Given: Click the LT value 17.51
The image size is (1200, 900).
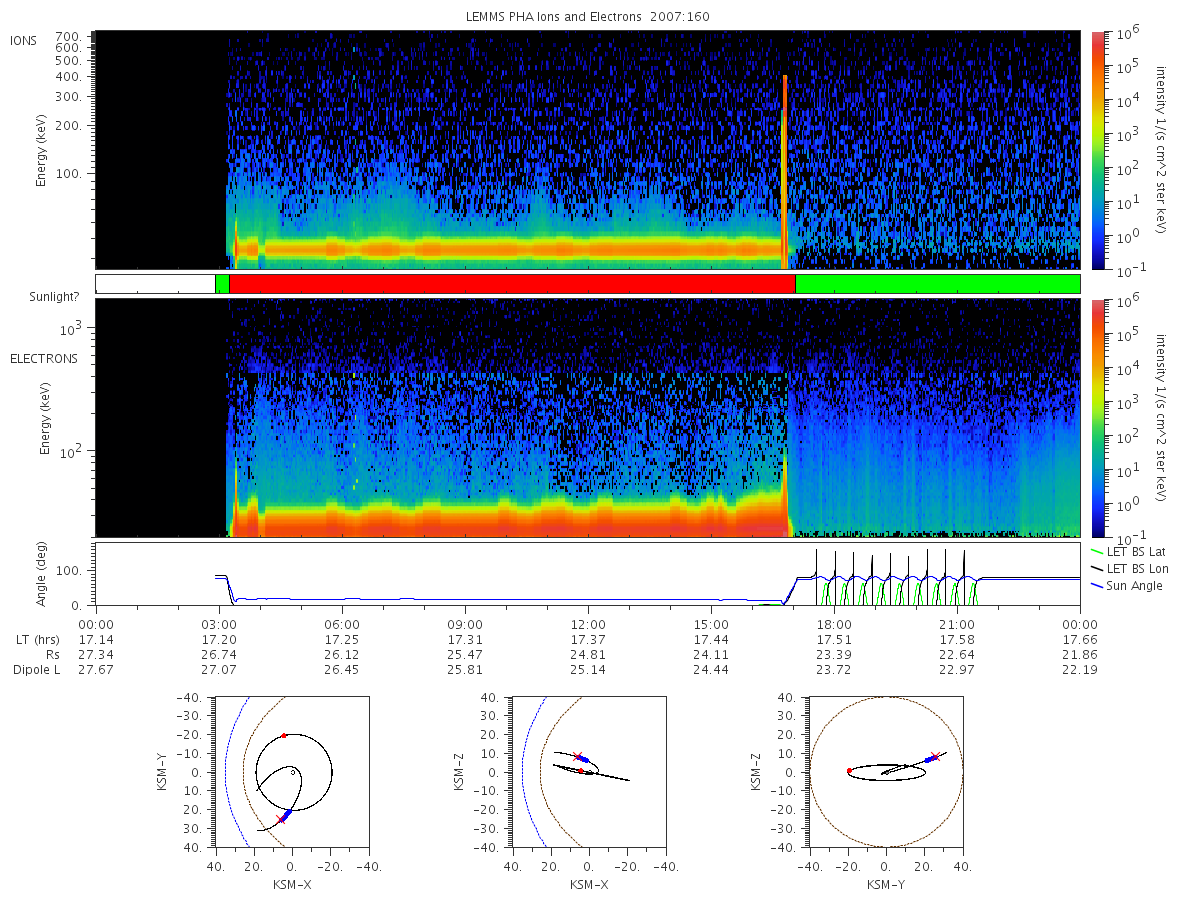Looking at the screenshot, I should click(x=834, y=638).
